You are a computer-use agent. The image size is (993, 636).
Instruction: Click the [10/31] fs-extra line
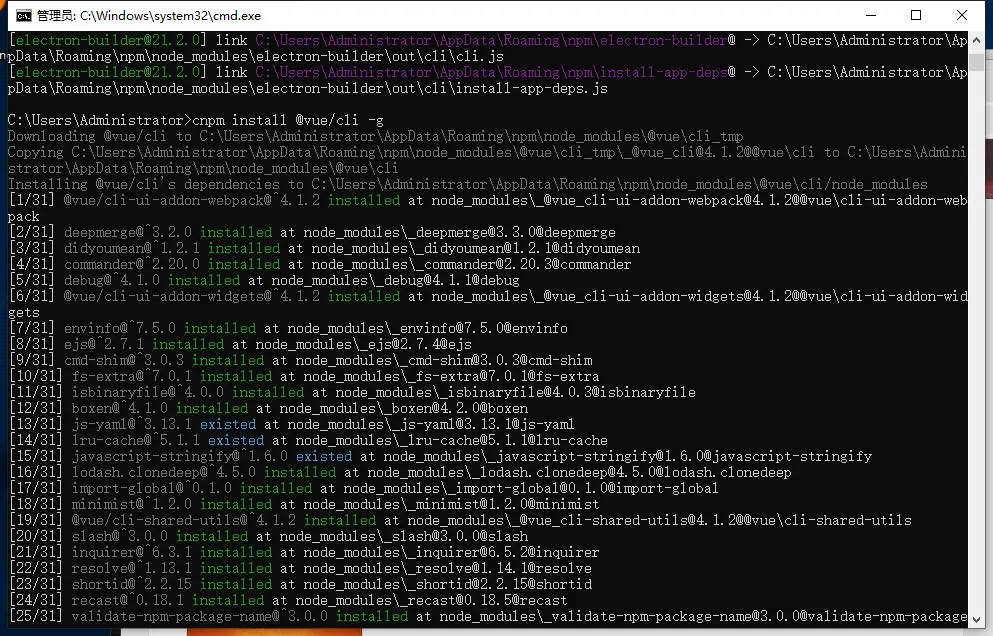pyautogui.click(x=303, y=376)
